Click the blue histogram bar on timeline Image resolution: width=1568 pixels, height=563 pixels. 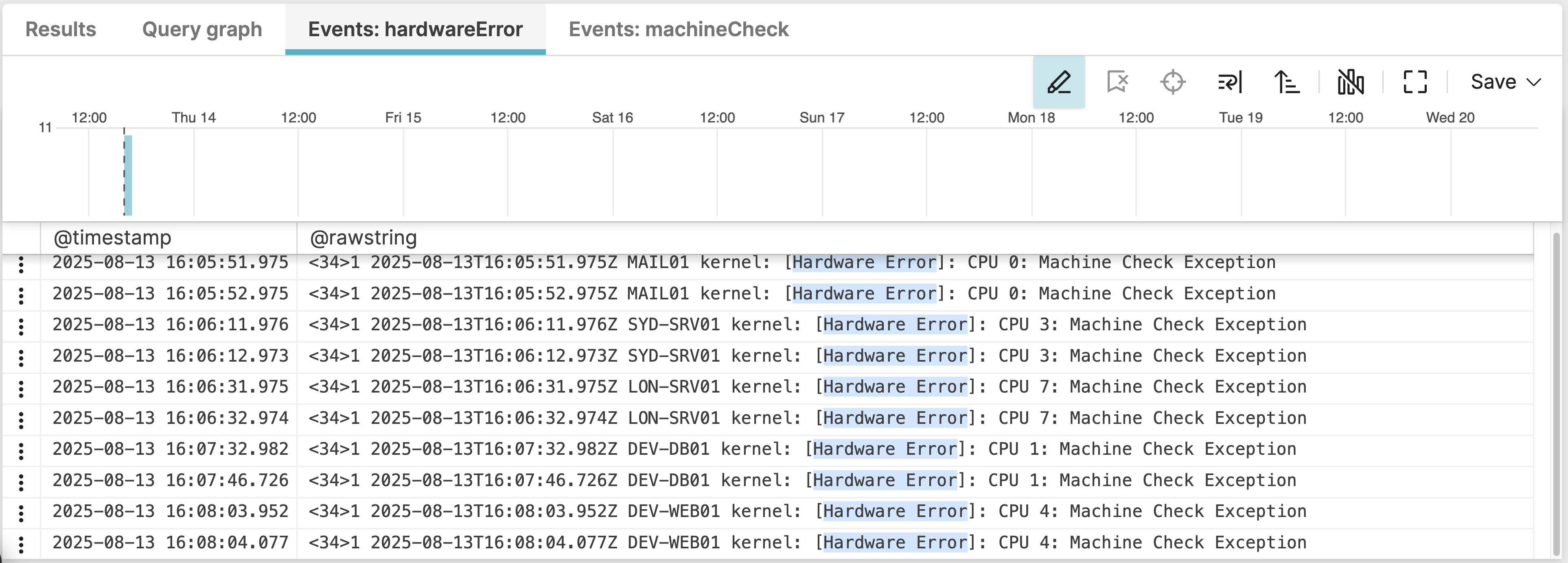click(128, 175)
